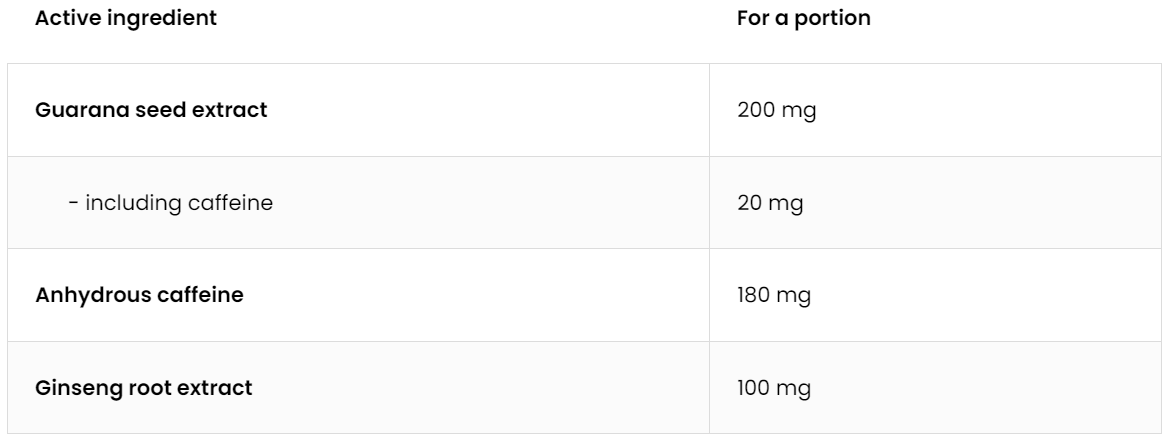
Task: Click the word 'extract' in the Guarana row
Action: coord(235,110)
